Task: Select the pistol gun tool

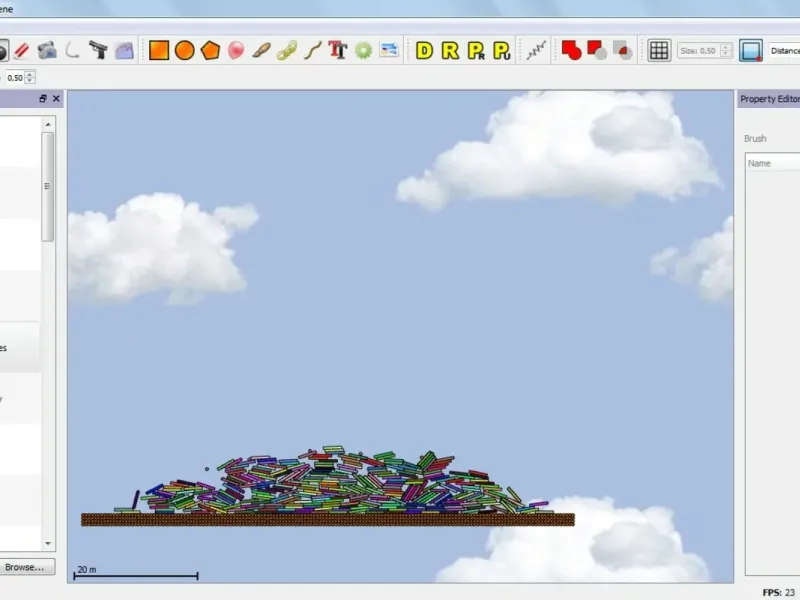Action: click(98, 50)
